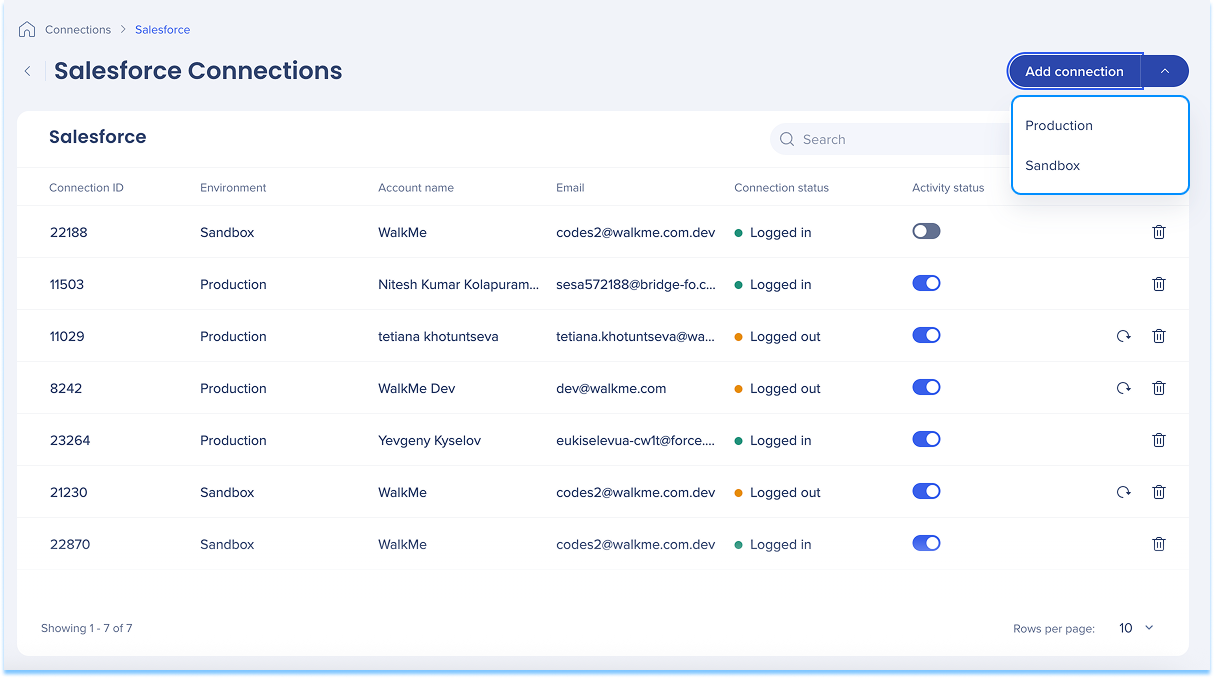Click the back arrow beside Salesforce Connections
1214x678 pixels.
click(28, 71)
